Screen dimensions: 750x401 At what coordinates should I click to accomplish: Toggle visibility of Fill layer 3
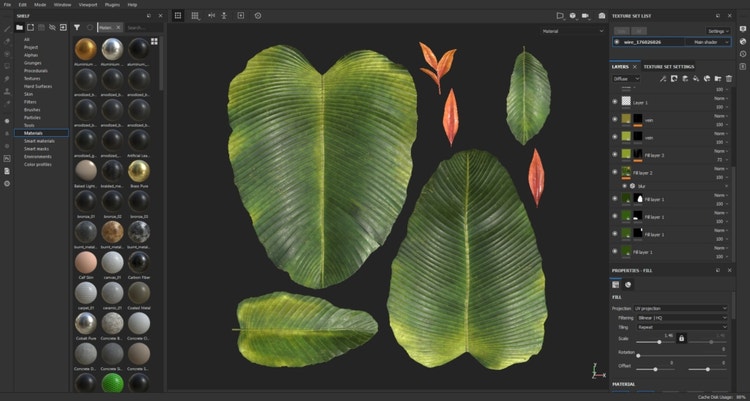615,154
